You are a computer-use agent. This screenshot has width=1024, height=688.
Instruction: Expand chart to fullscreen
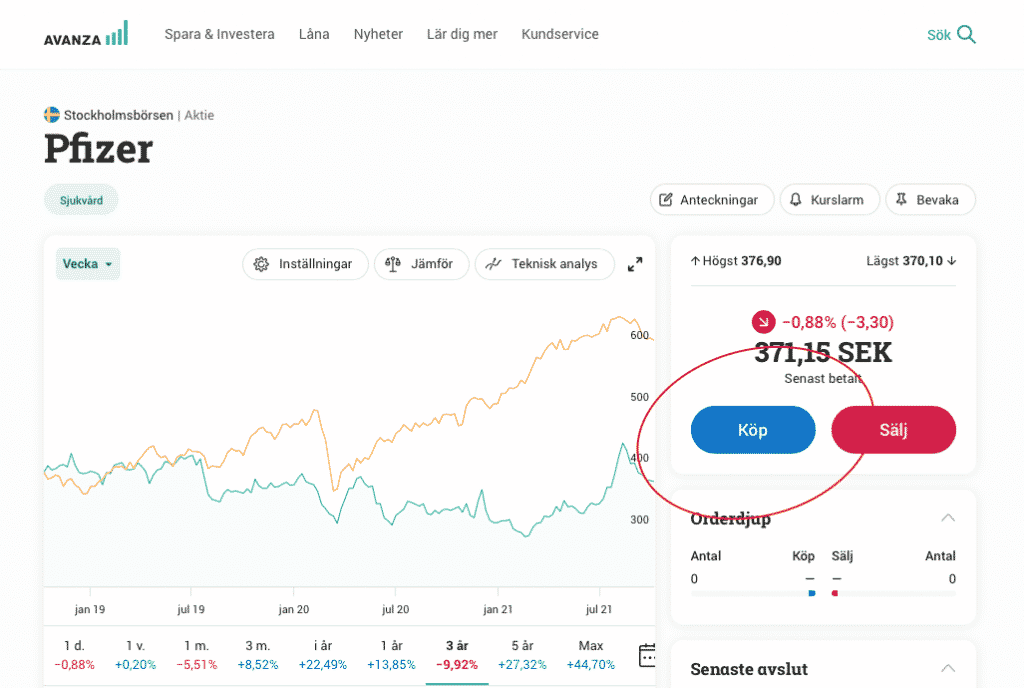635,264
